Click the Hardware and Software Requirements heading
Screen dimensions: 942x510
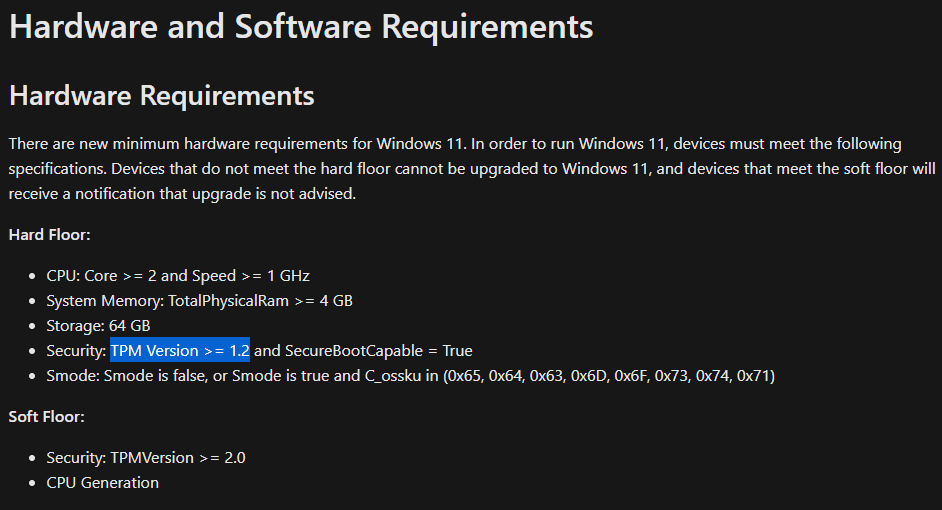[300, 27]
